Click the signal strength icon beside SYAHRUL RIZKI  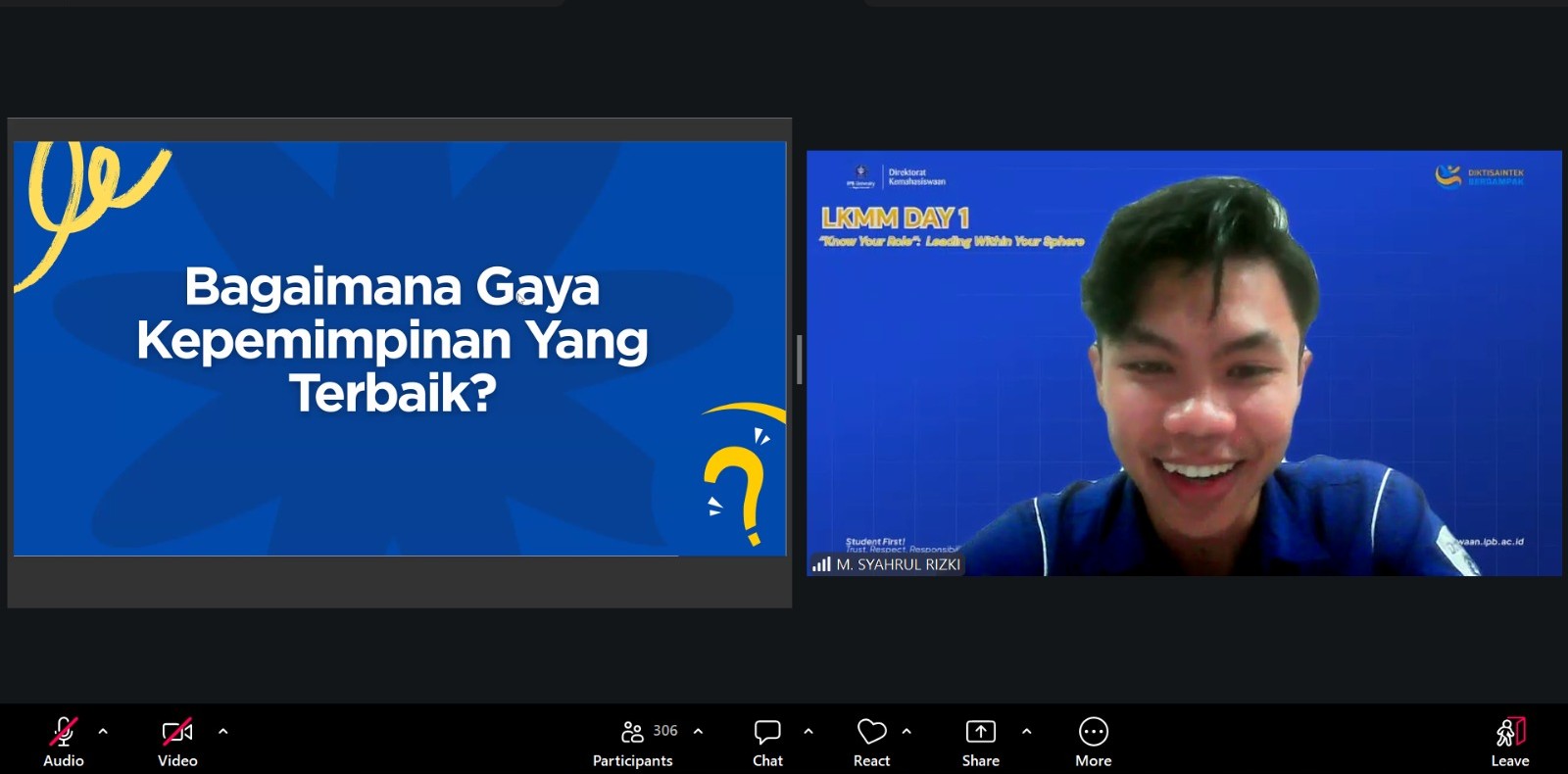[821, 564]
